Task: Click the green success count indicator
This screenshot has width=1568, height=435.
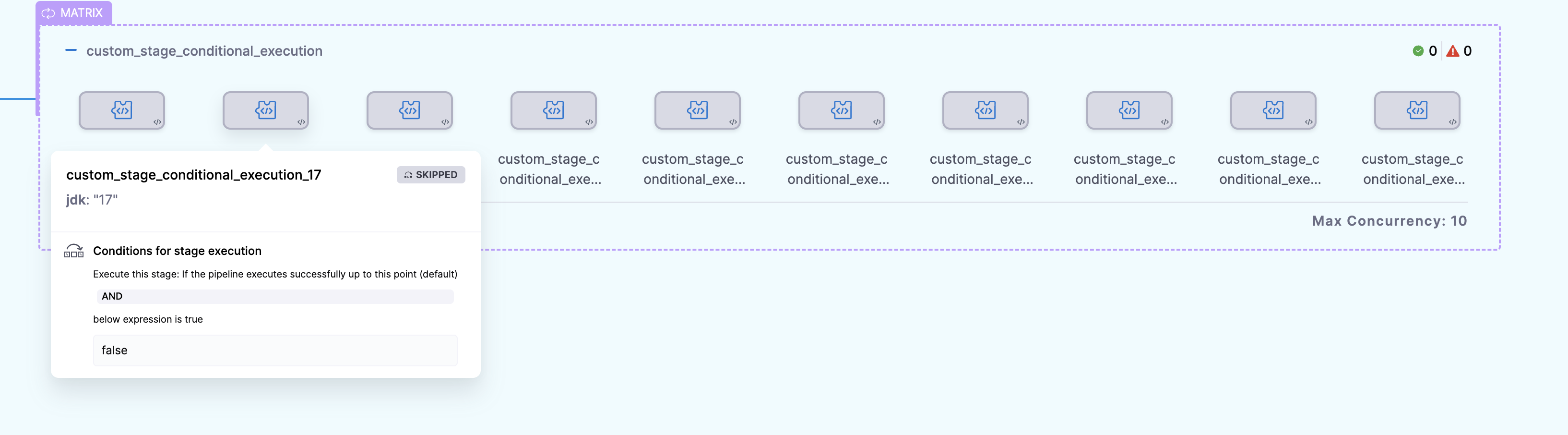Action: [x=1425, y=51]
